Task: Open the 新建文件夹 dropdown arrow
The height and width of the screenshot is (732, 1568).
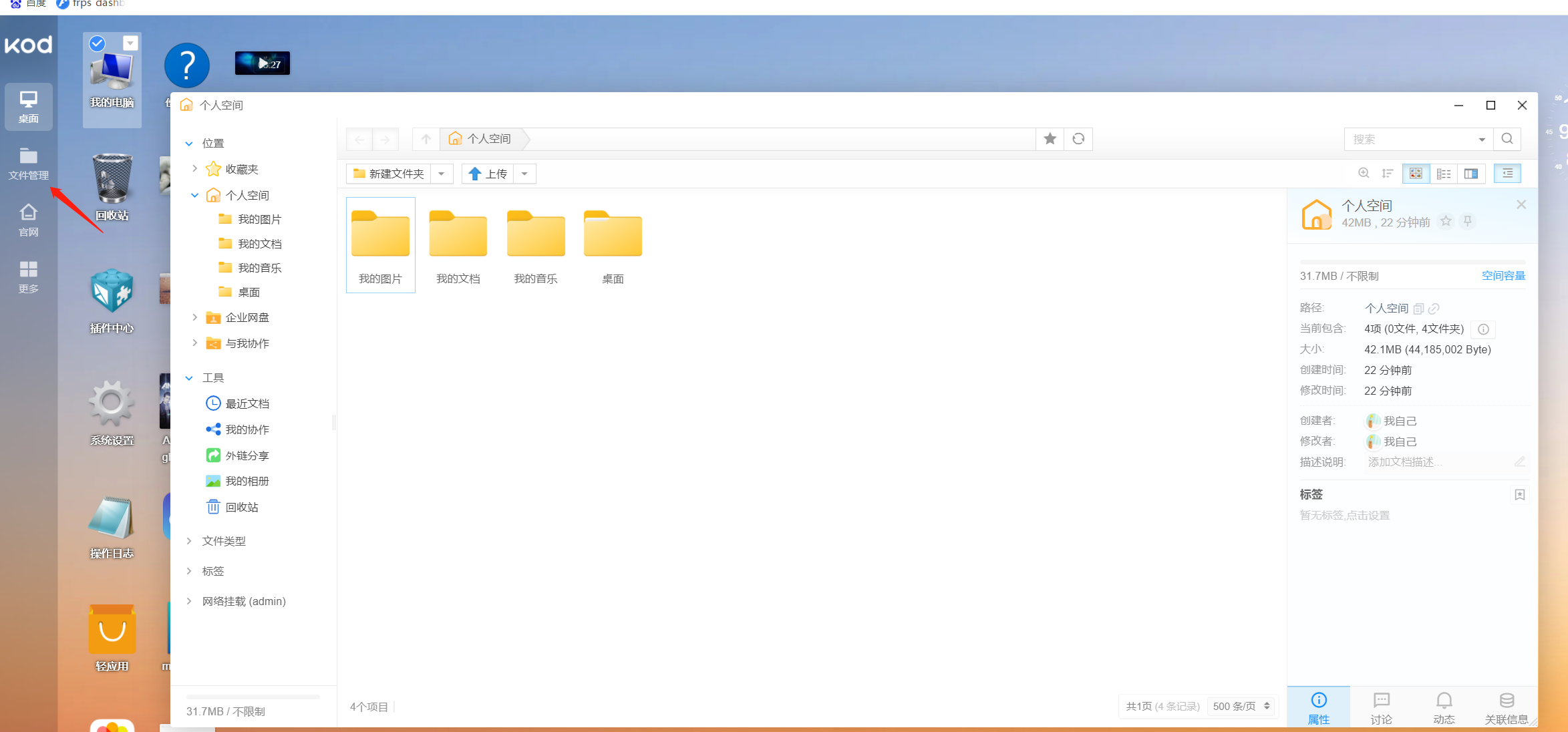Action: point(442,174)
